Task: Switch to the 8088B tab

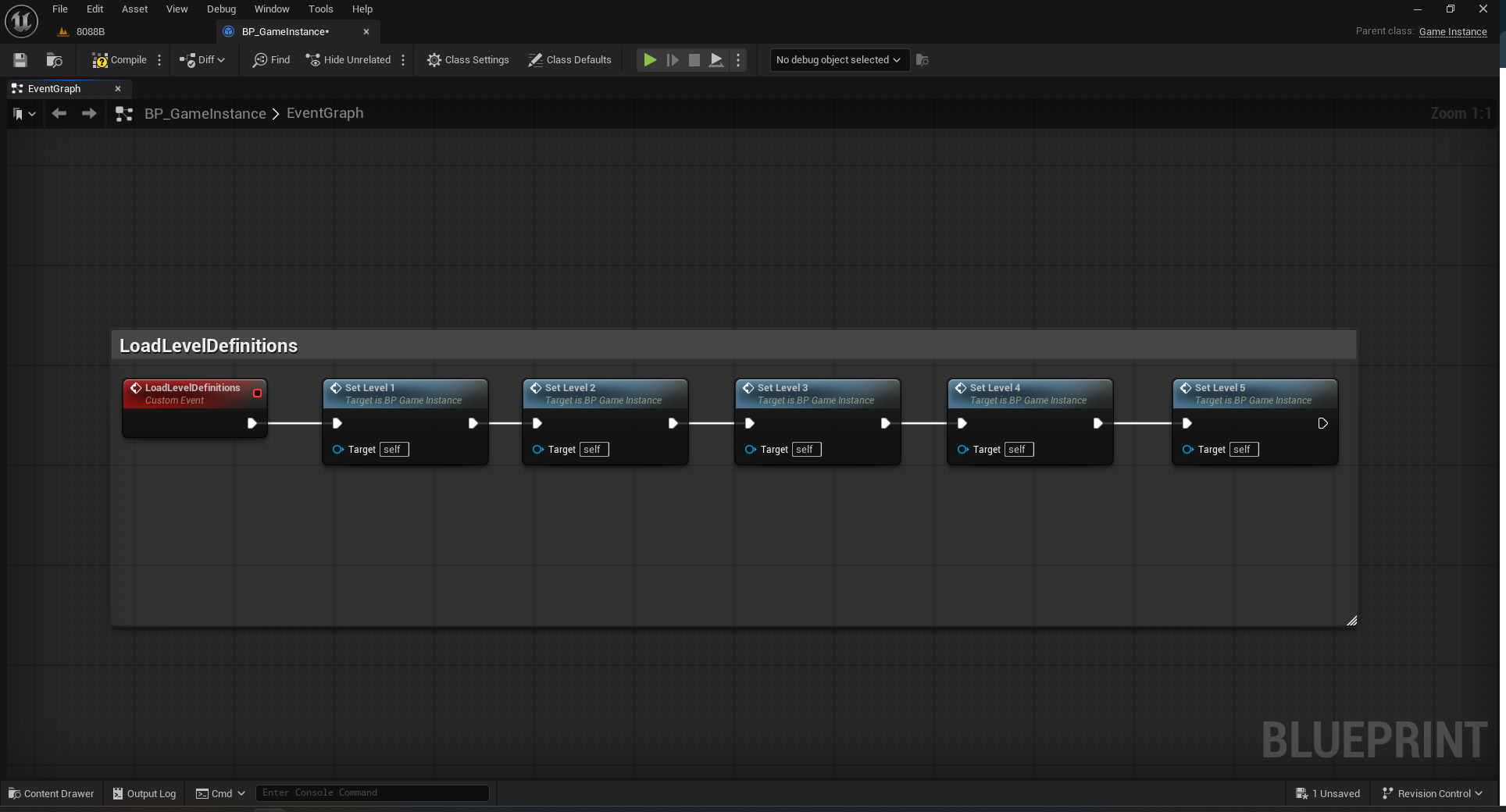Action: click(90, 32)
